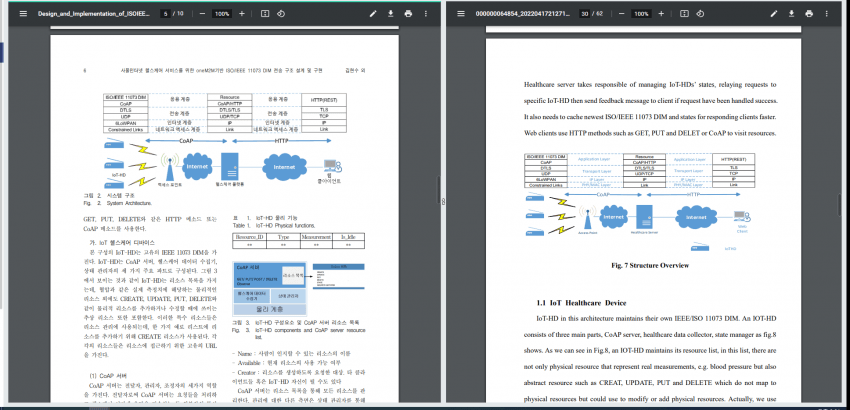Open sidebar menu in right PDF viewer
The height and width of the screenshot is (410, 850).
click(461, 14)
